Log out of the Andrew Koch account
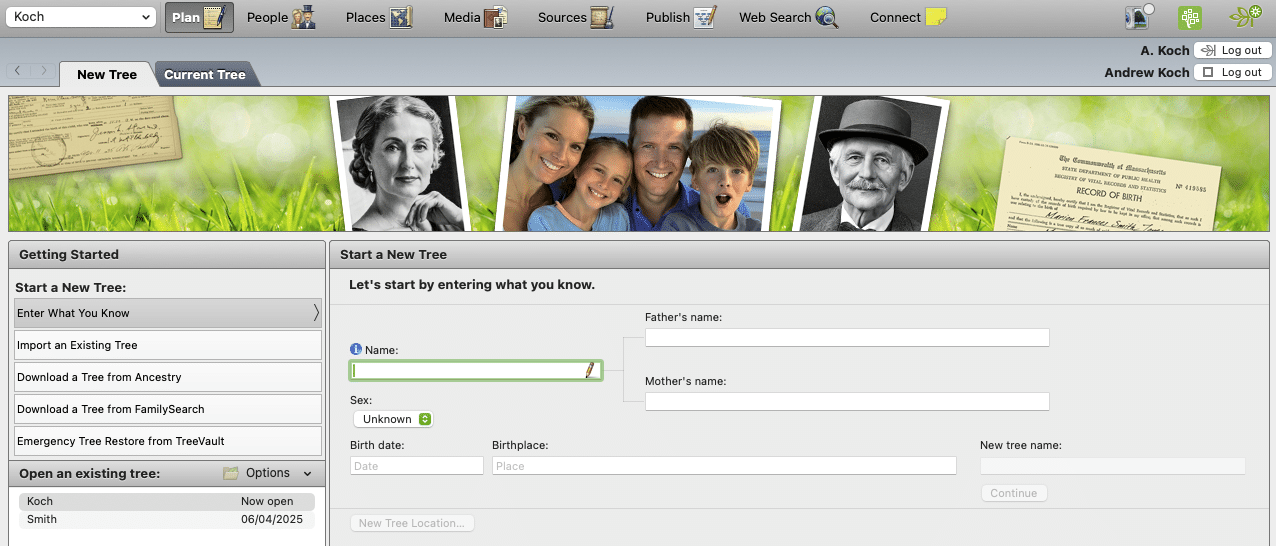This screenshot has width=1276, height=546. click(1232, 72)
